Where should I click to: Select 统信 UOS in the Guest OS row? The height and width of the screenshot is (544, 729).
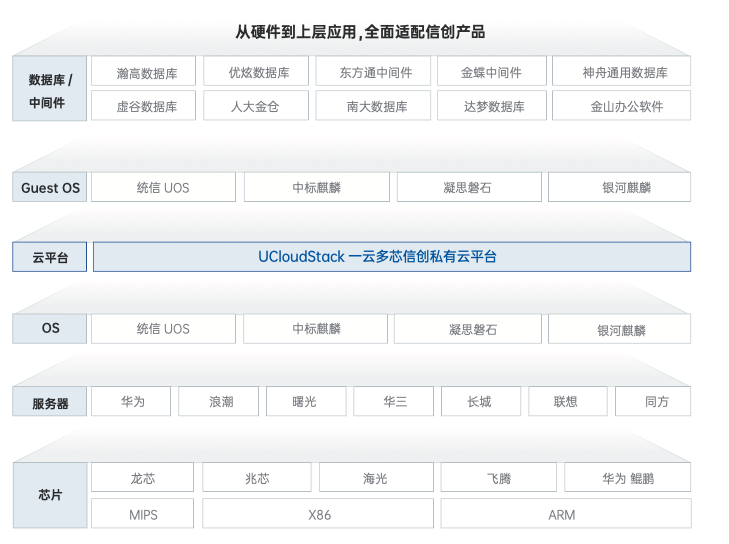pyautogui.click(x=163, y=188)
